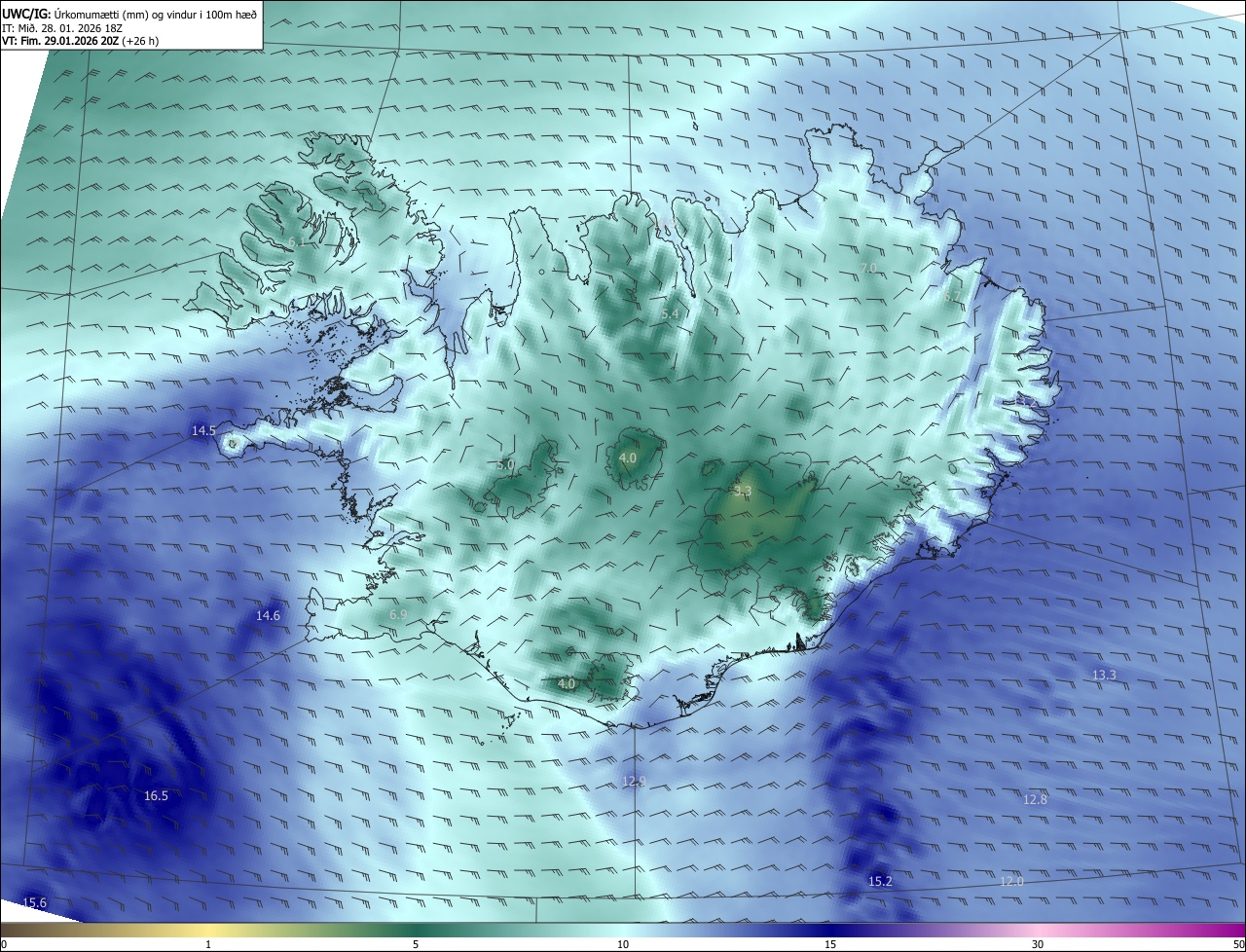Viewport: 1246px width, 952px height.
Task: Click the valid time line "VT: Fim. 29.01.2026 20Z (+26 h)"
Action: click(81, 41)
